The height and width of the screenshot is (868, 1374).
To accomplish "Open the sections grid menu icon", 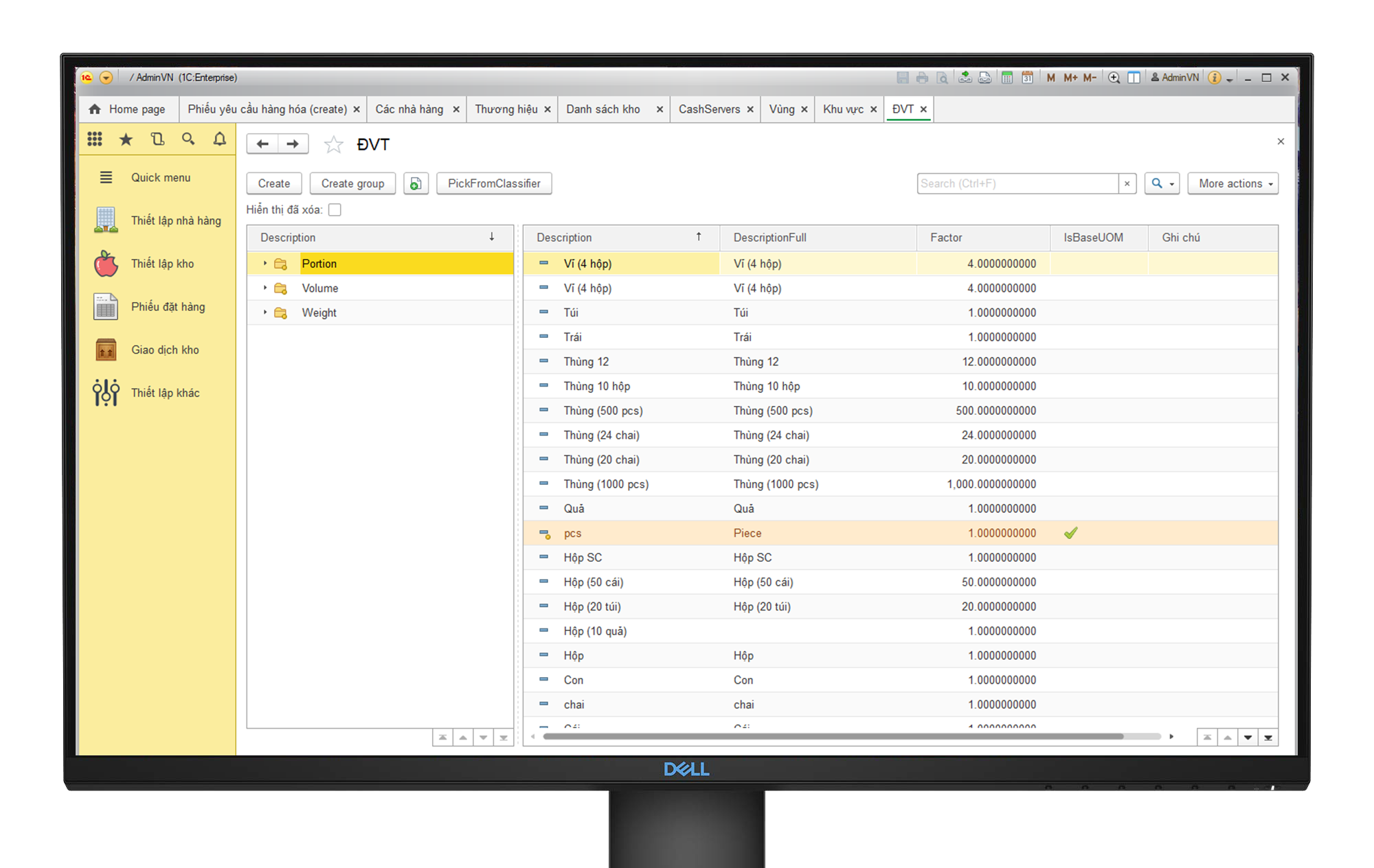I will click(95, 139).
